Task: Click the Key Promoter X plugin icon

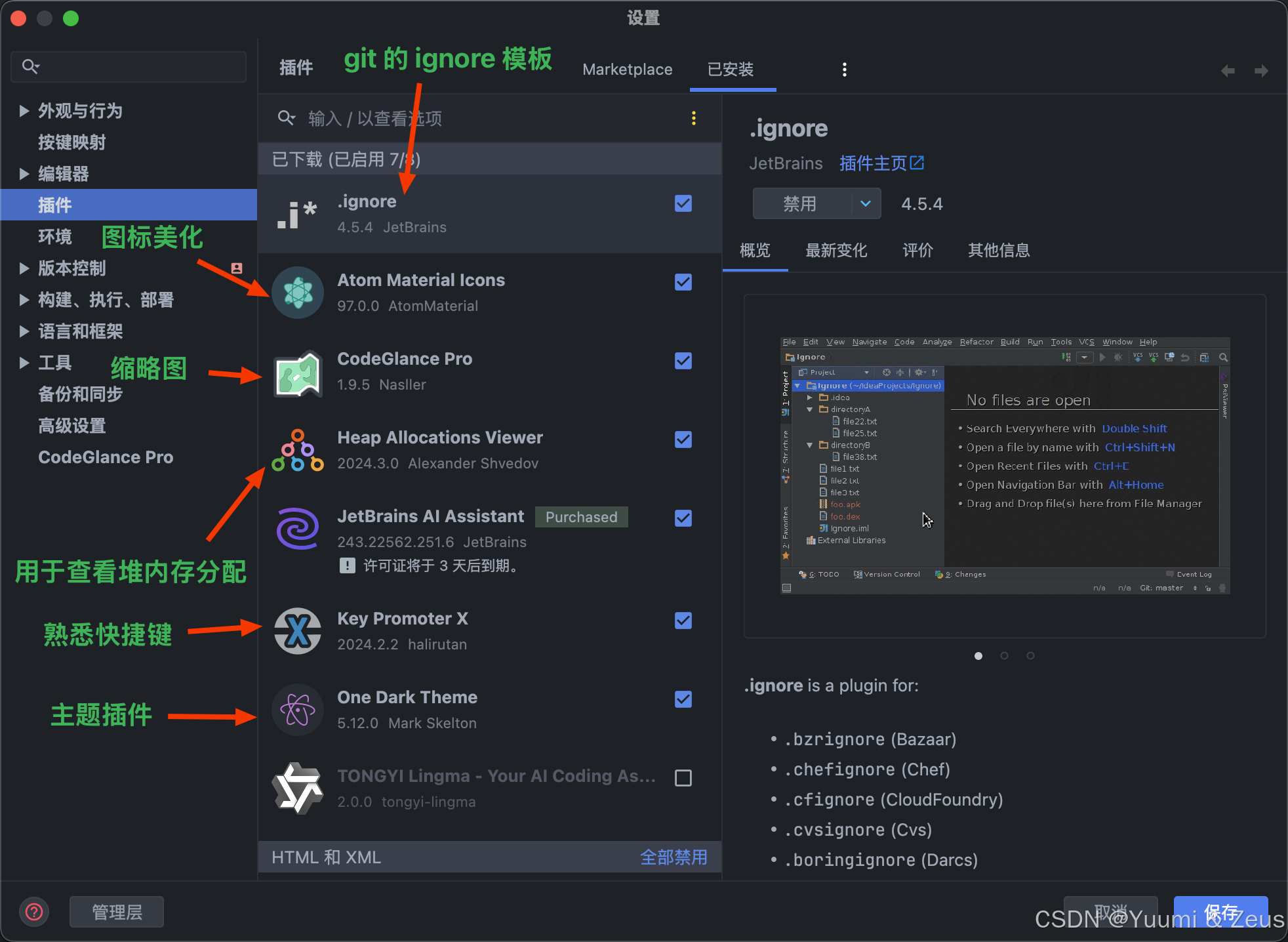Action: click(298, 631)
